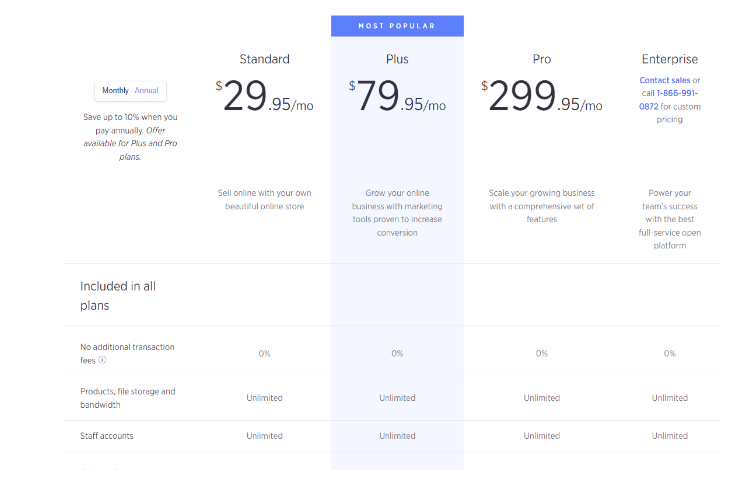The height and width of the screenshot is (484, 738).
Task: Click Unlimited for Standard products storage
Action: coord(265,398)
